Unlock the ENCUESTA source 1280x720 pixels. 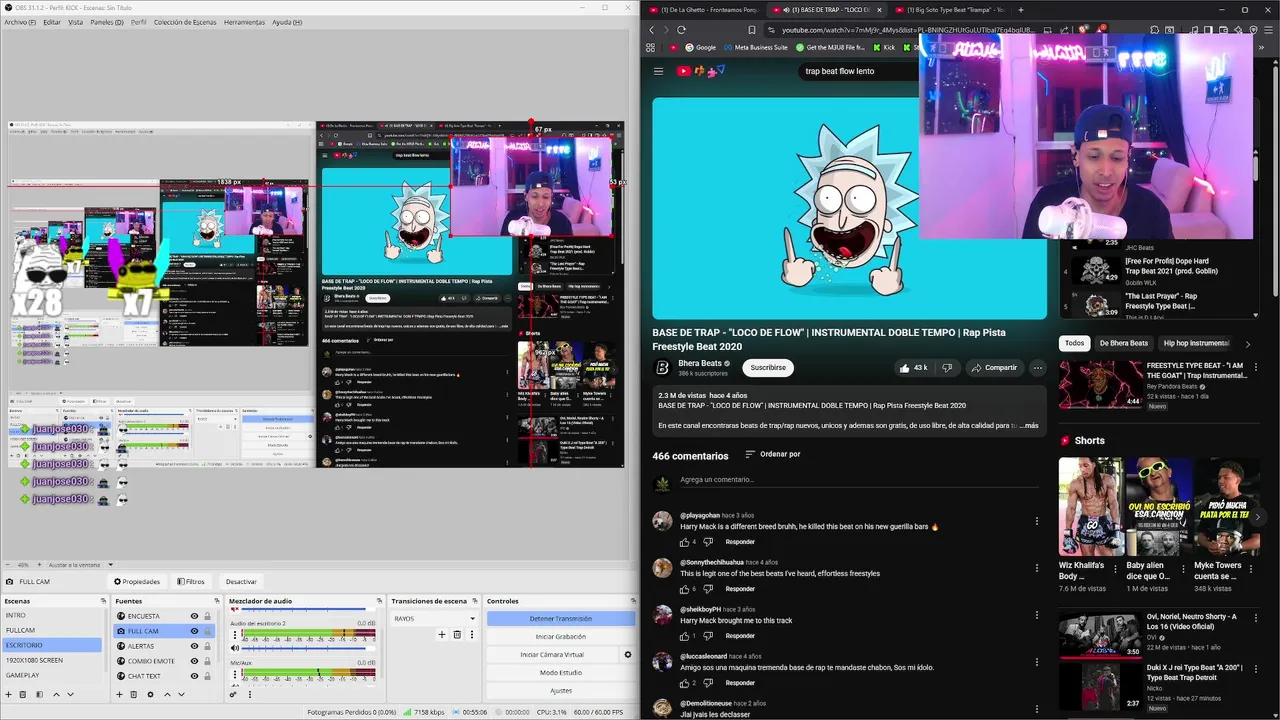click(x=207, y=616)
